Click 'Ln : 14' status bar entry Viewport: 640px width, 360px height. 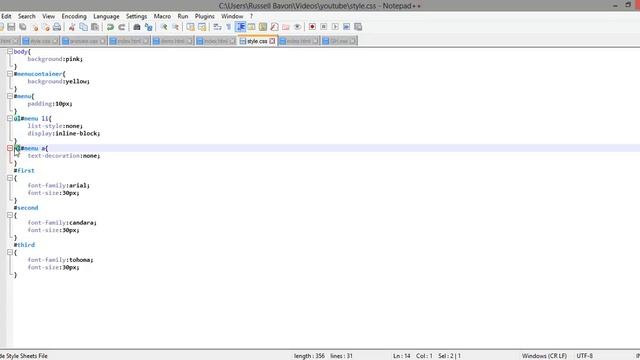(x=402, y=356)
